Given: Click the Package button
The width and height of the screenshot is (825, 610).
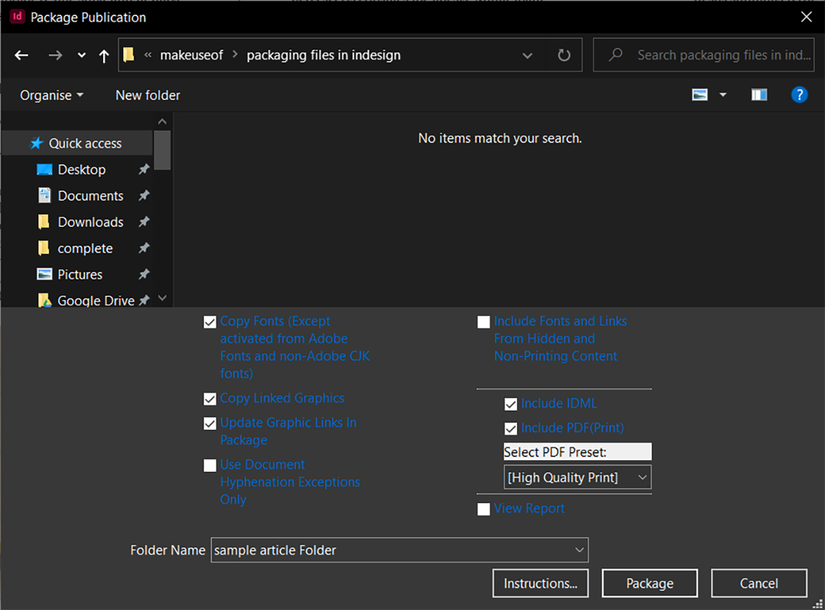Looking at the screenshot, I should [x=649, y=583].
